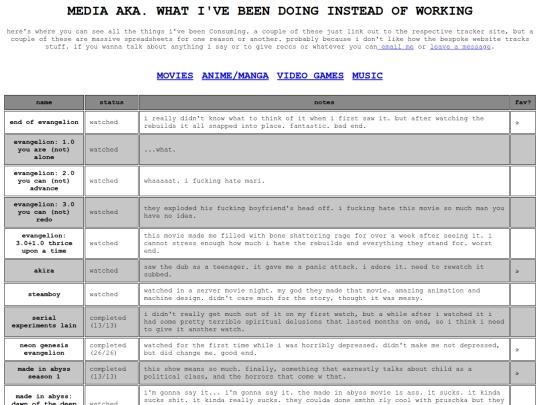Click the favorite star for end of evangelion
The image size is (540, 405).
point(517,123)
